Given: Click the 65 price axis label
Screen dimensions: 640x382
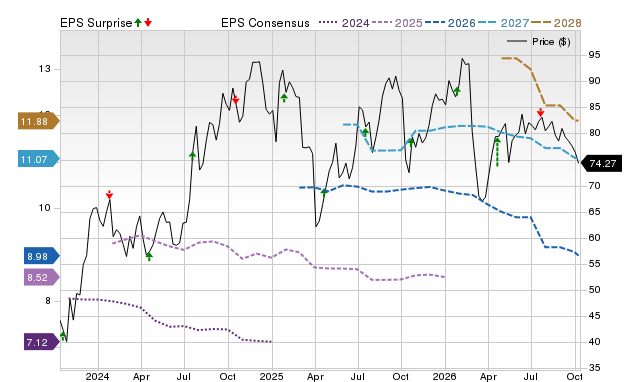Looking at the screenshot, I should 594,211.
